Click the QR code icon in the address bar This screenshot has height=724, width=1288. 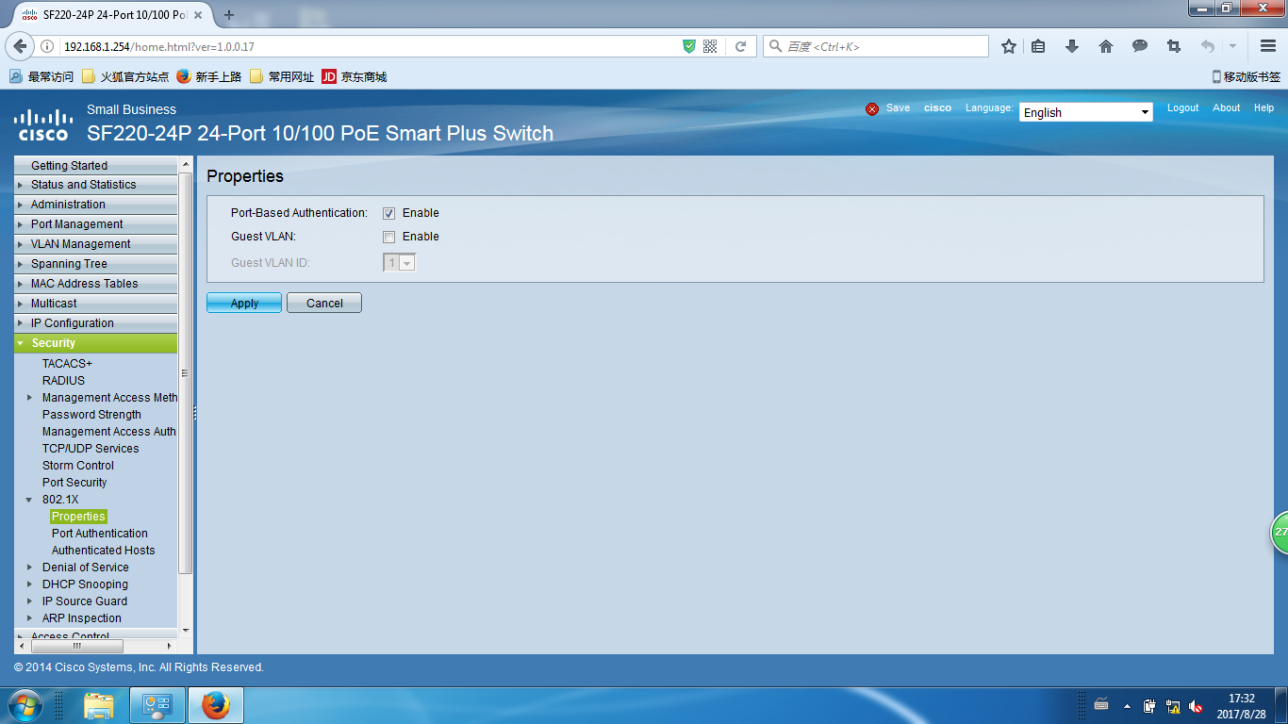tap(710, 46)
